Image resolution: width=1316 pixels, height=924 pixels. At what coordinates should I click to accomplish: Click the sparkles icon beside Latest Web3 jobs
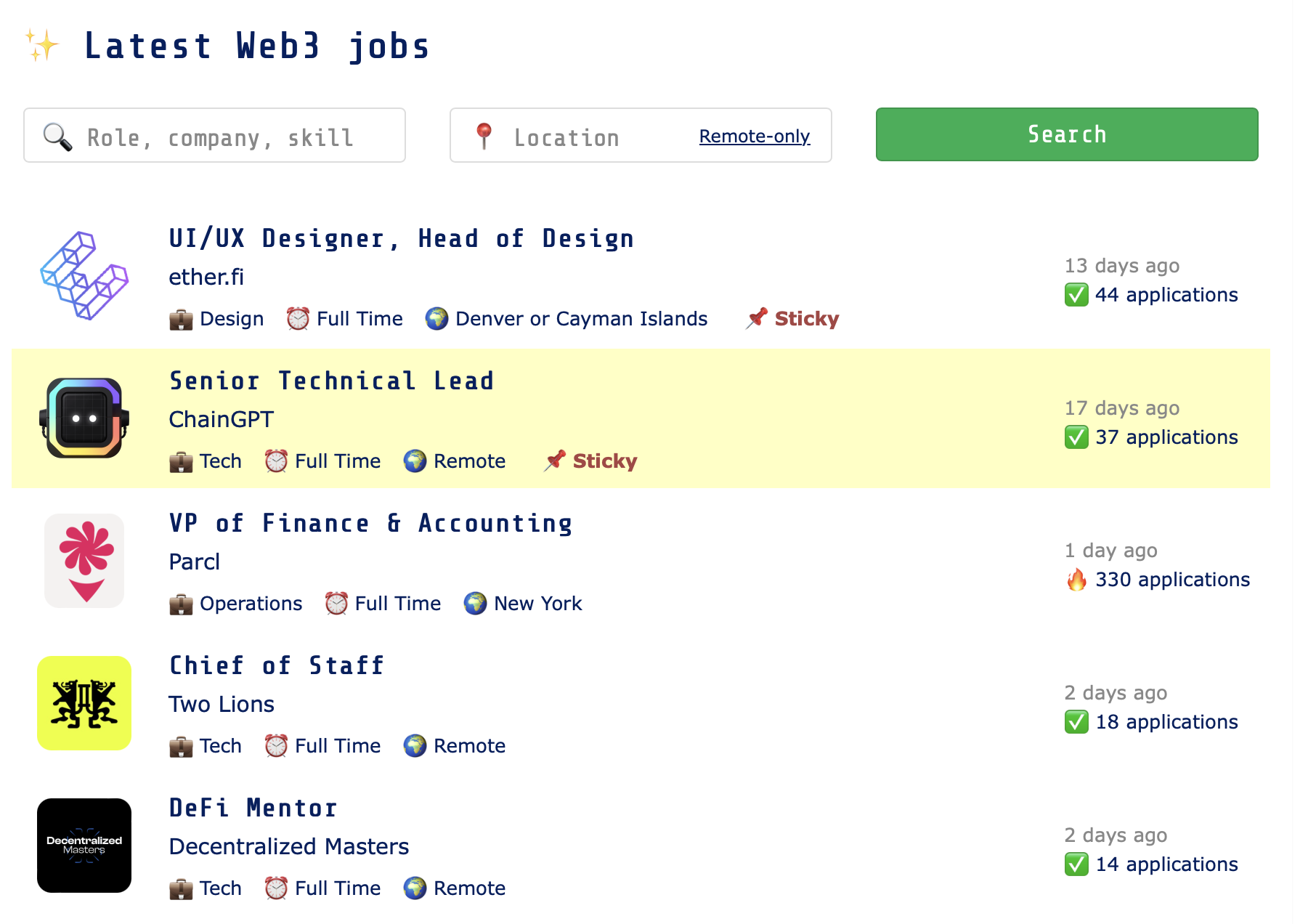41,45
